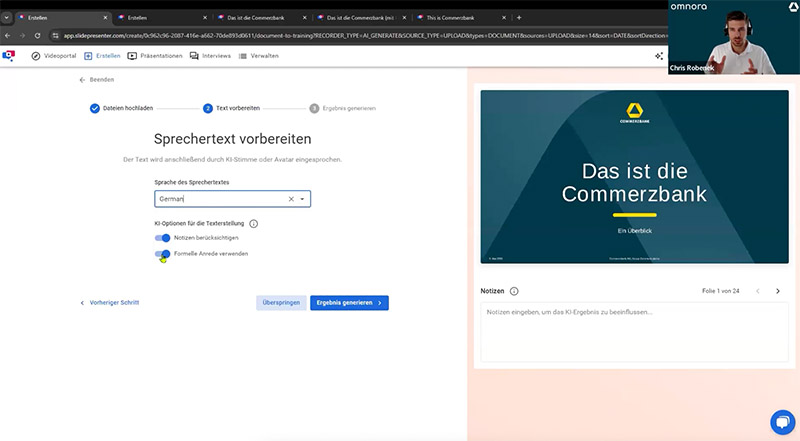Open the browser tab search dropdown
This screenshot has height=441, width=800.
click(x=7, y=17)
